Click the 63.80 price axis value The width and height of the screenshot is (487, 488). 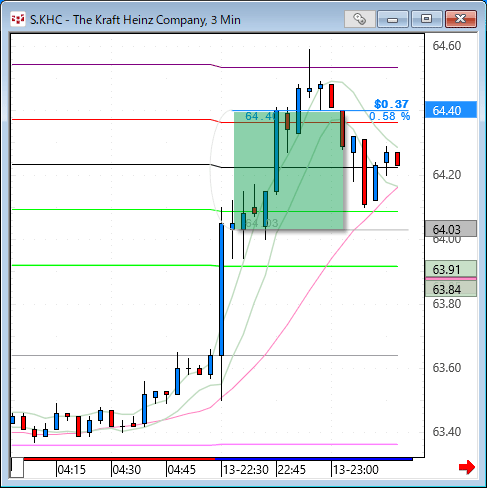447,304
